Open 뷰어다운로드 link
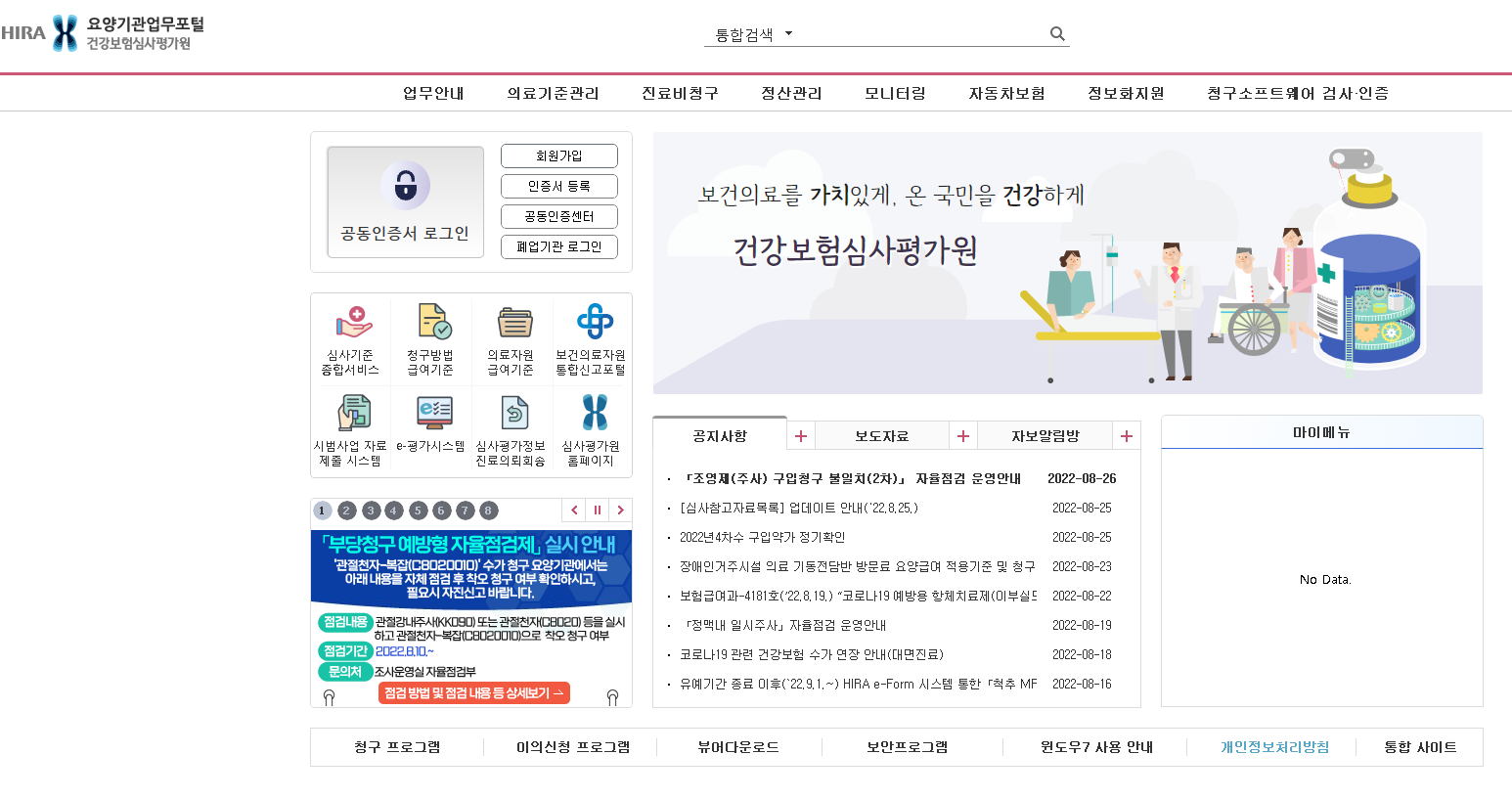 738,747
